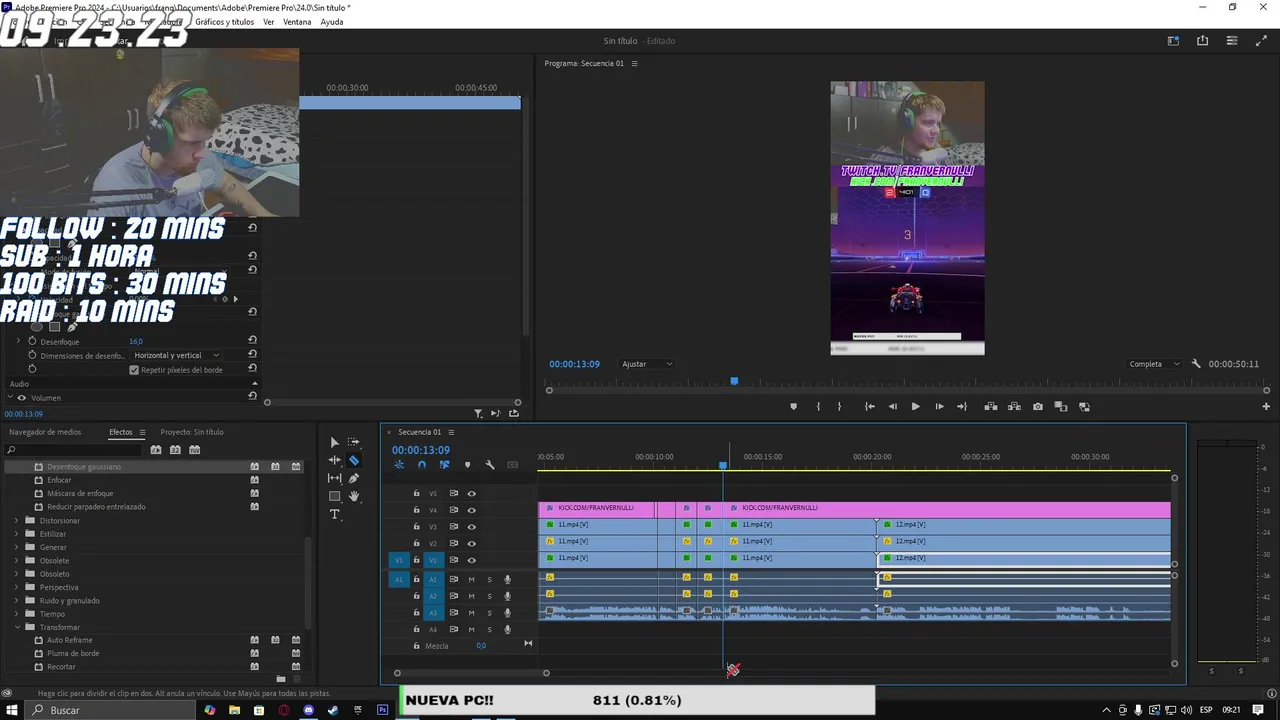Click the Comparison View button
Image resolution: width=1280 pixels, height=720 pixels.
1061,407
